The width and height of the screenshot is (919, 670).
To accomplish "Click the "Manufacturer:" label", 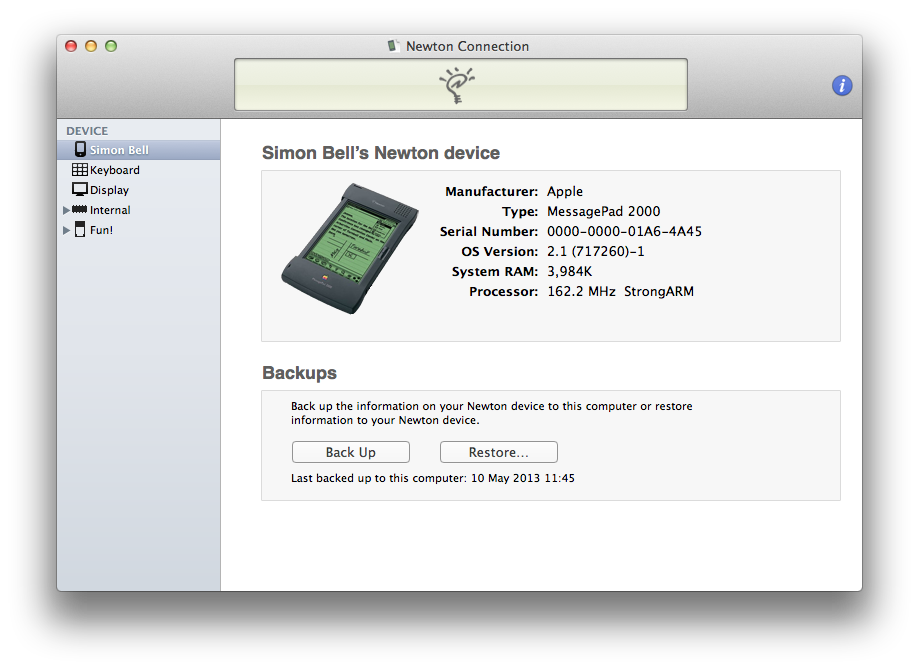I will [x=492, y=192].
